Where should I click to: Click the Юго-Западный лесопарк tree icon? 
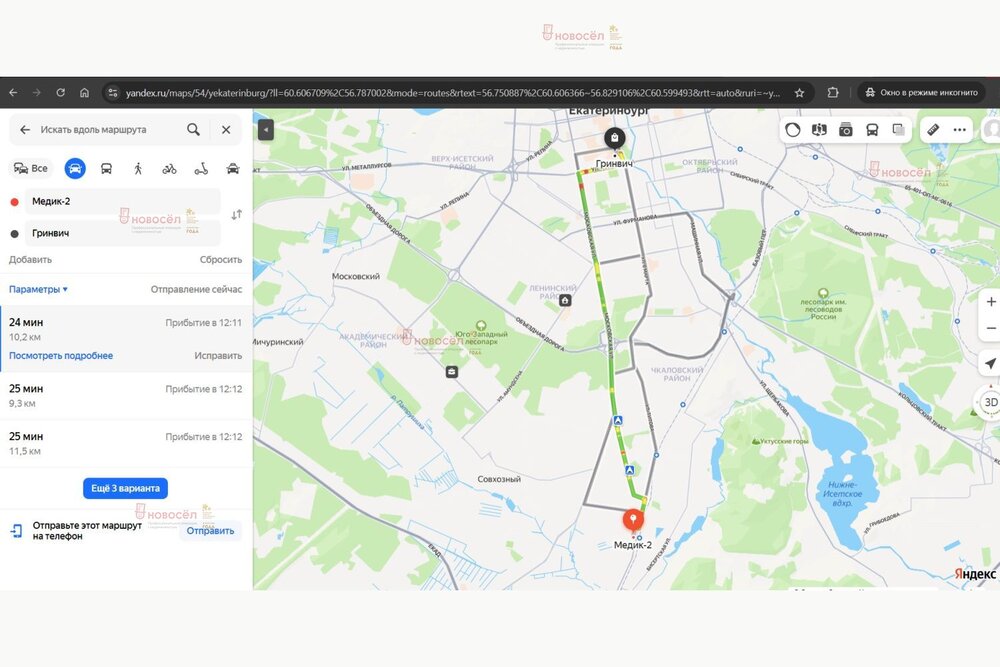481,326
